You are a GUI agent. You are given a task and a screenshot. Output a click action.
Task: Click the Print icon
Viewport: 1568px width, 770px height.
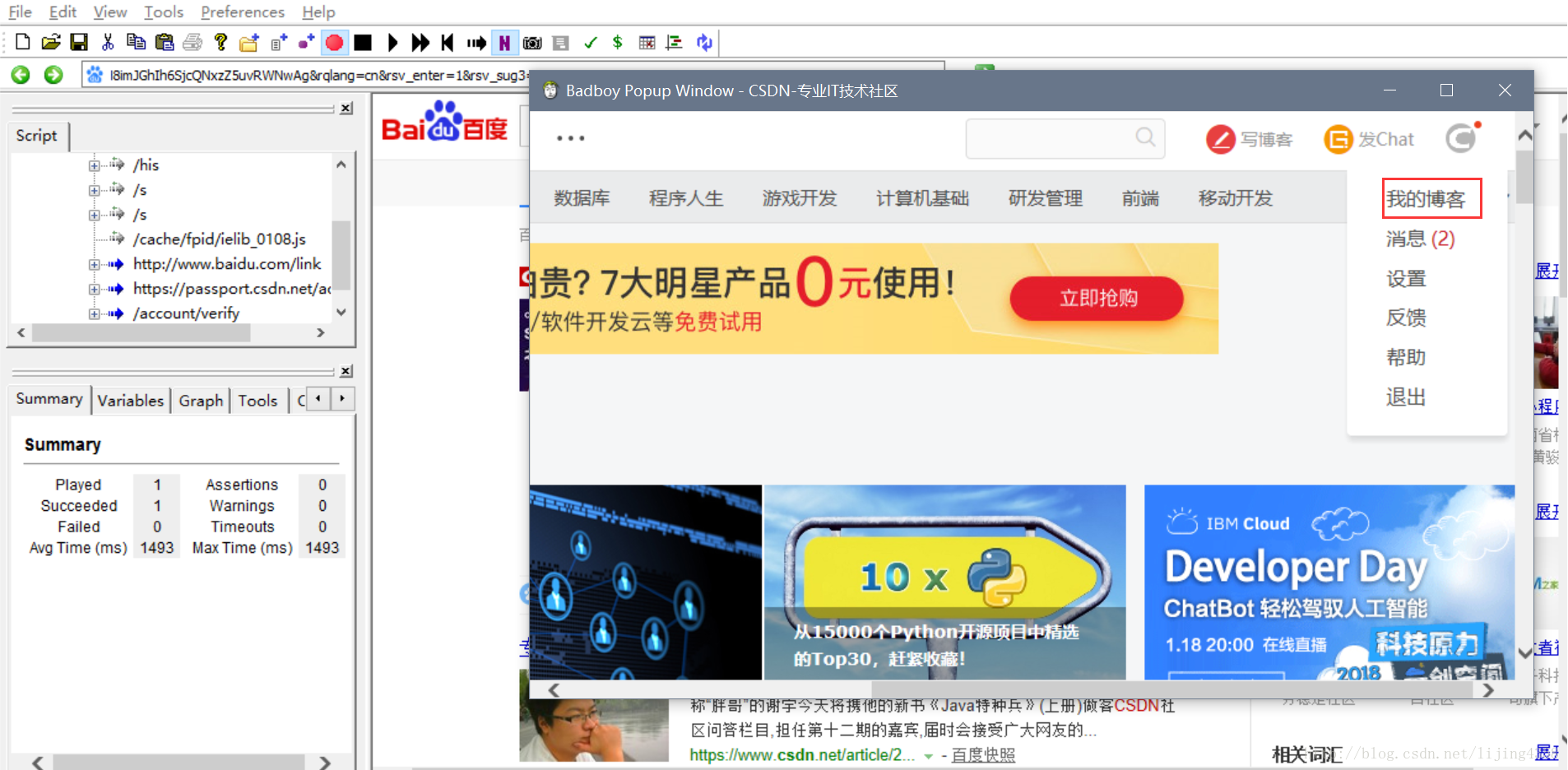point(193,42)
